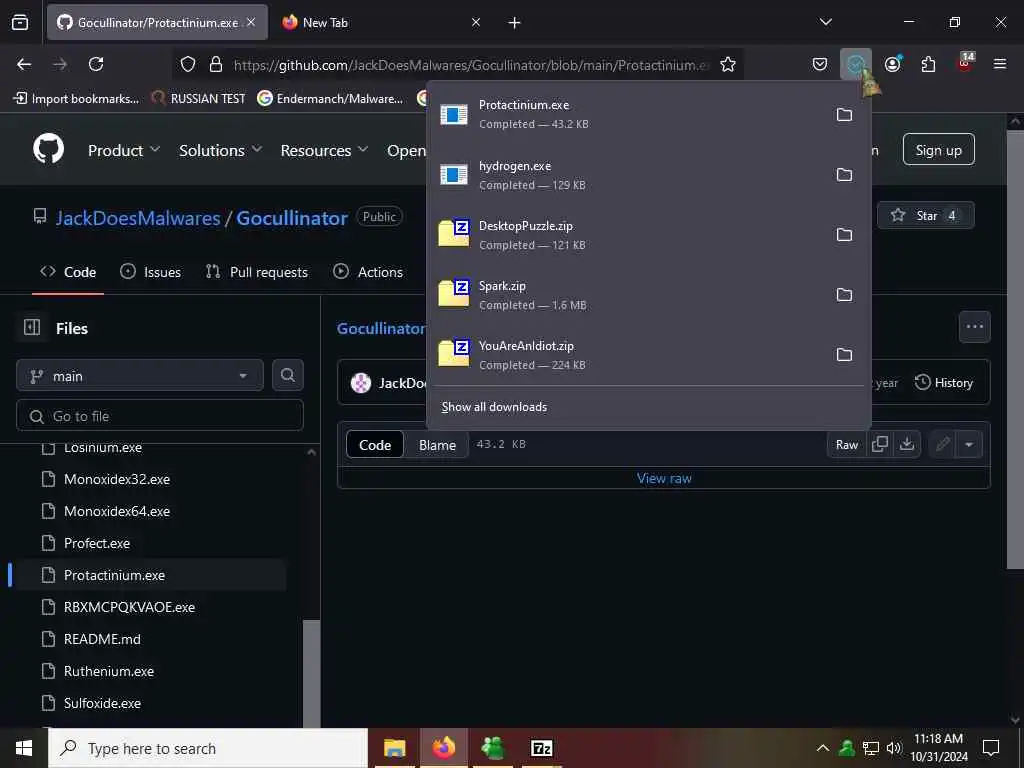This screenshot has width=1024, height=768.
Task: Open Import bookmarks bookmark
Action: 76,99
